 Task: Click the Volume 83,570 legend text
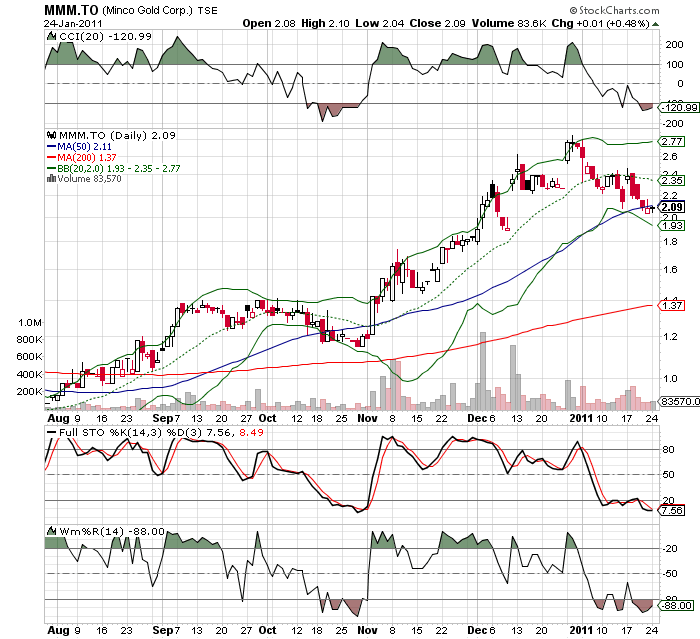(x=89, y=179)
